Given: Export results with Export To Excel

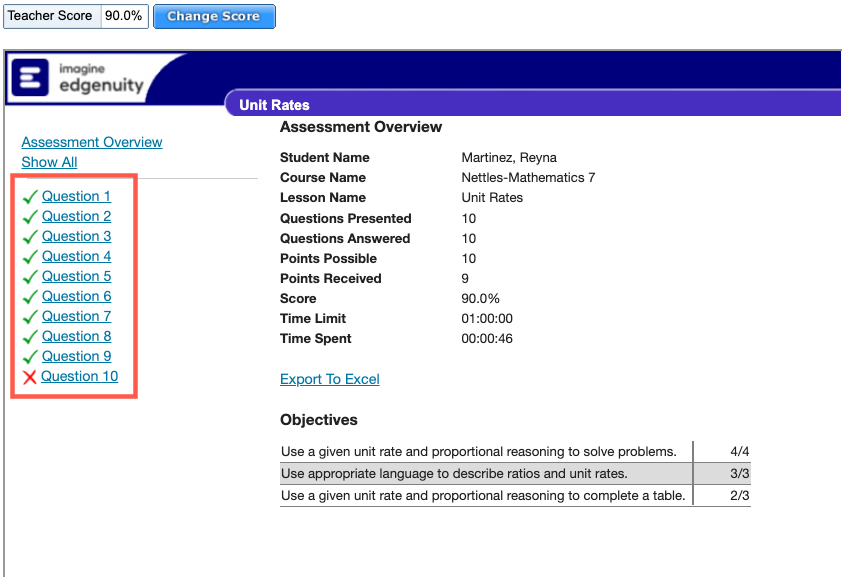Looking at the screenshot, I should pyautogui.click(x=329, y=379).
